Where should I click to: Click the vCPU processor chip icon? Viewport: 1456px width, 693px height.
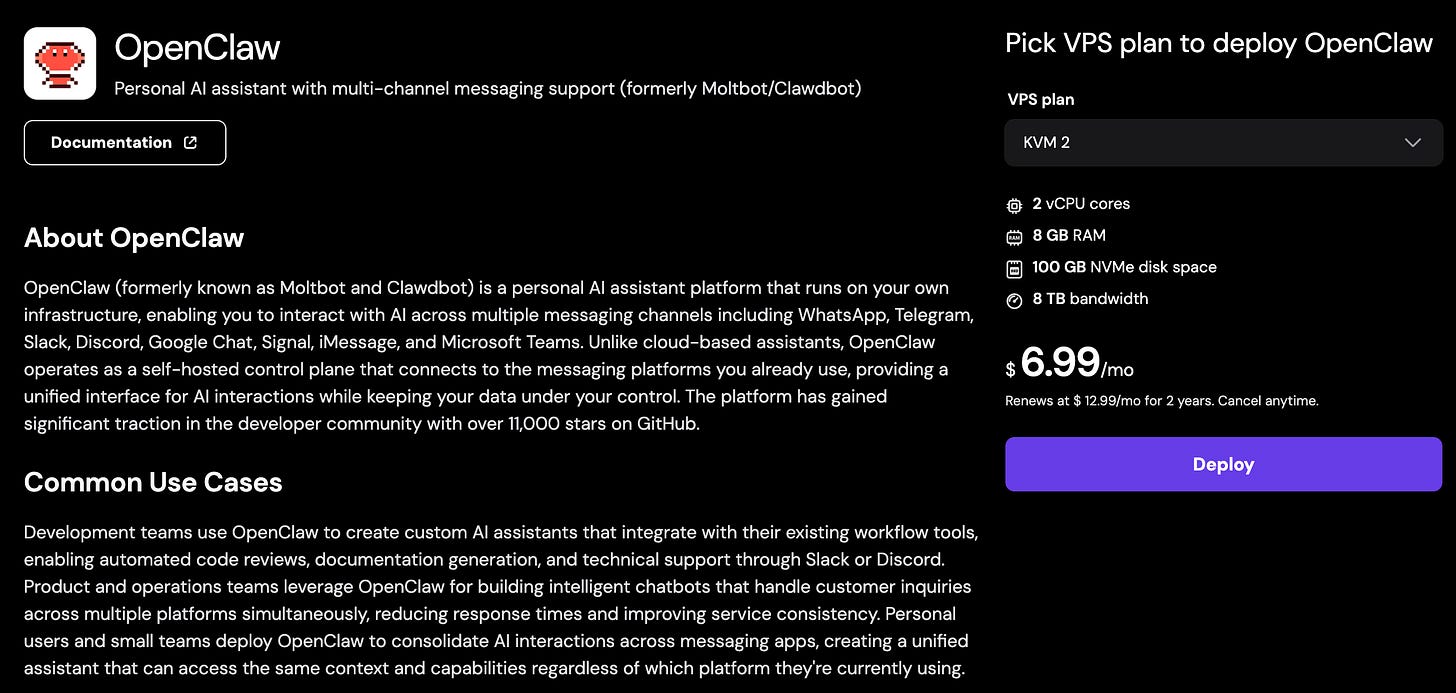click(1013, 205)
